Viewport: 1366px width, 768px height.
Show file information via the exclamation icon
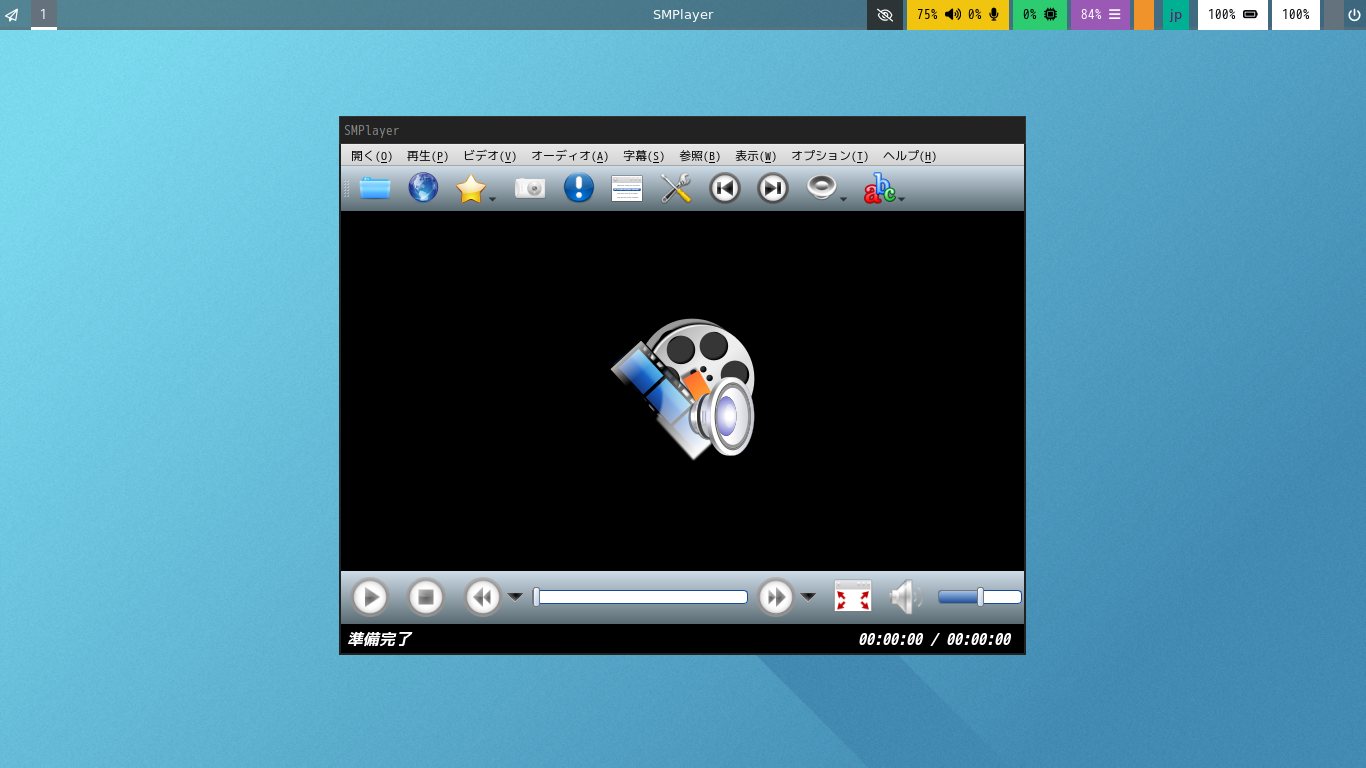578,187
